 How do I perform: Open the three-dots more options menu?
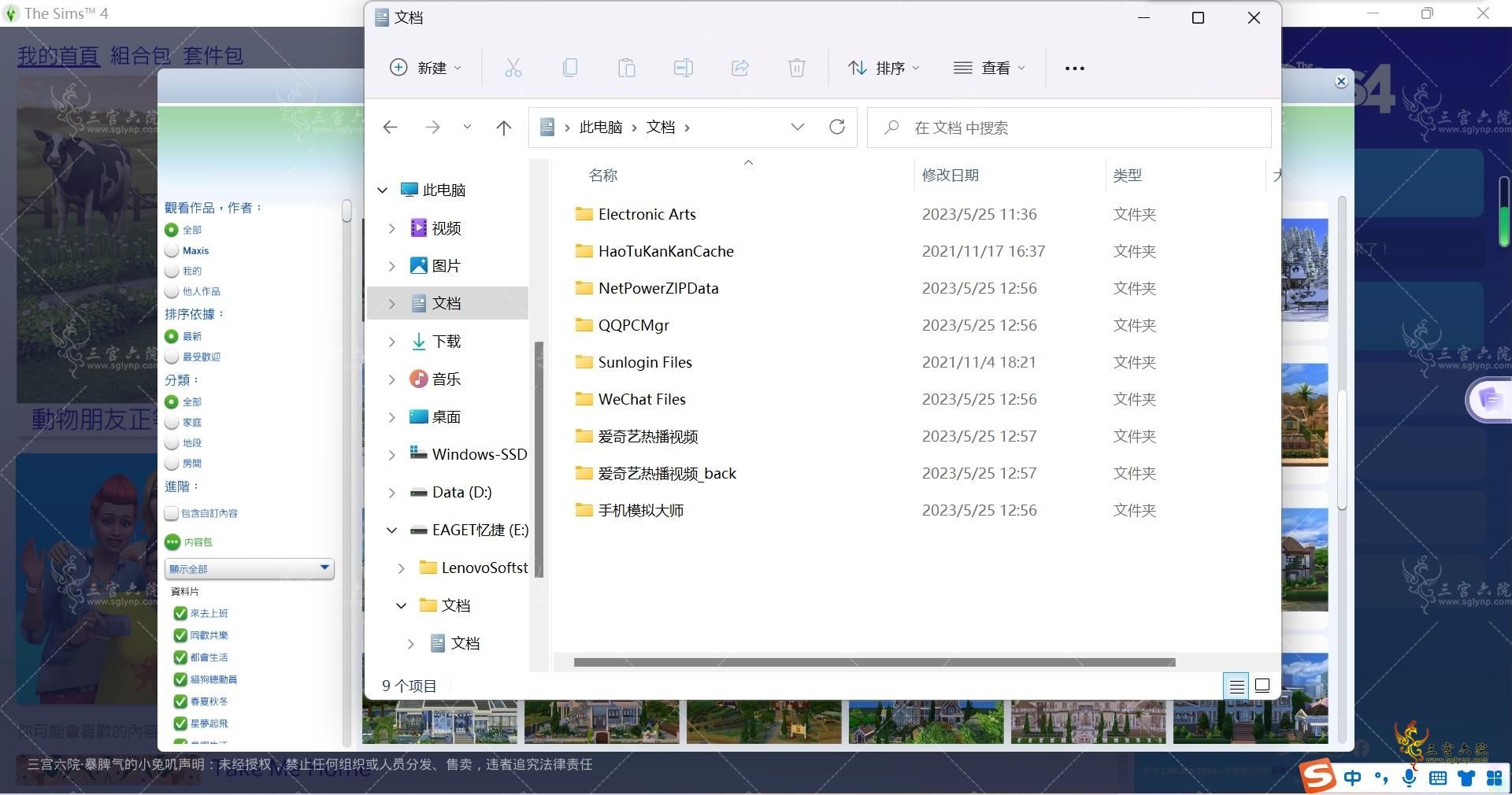pos(1074,68)
